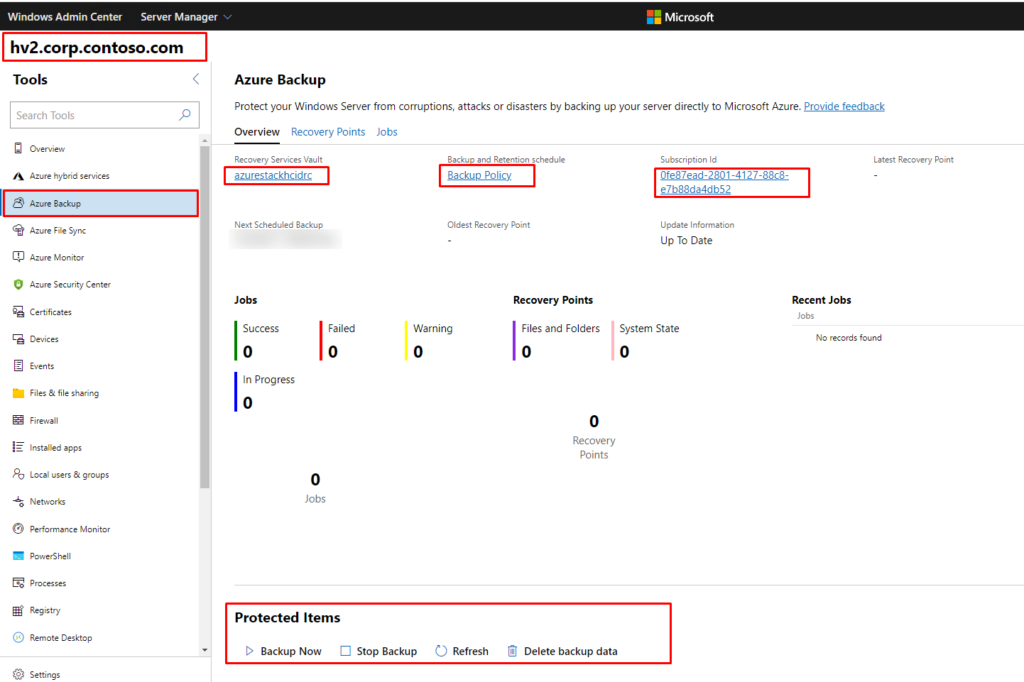Focus the Search Tools input field
The image size is (1024, 682).
click(104, 115)
